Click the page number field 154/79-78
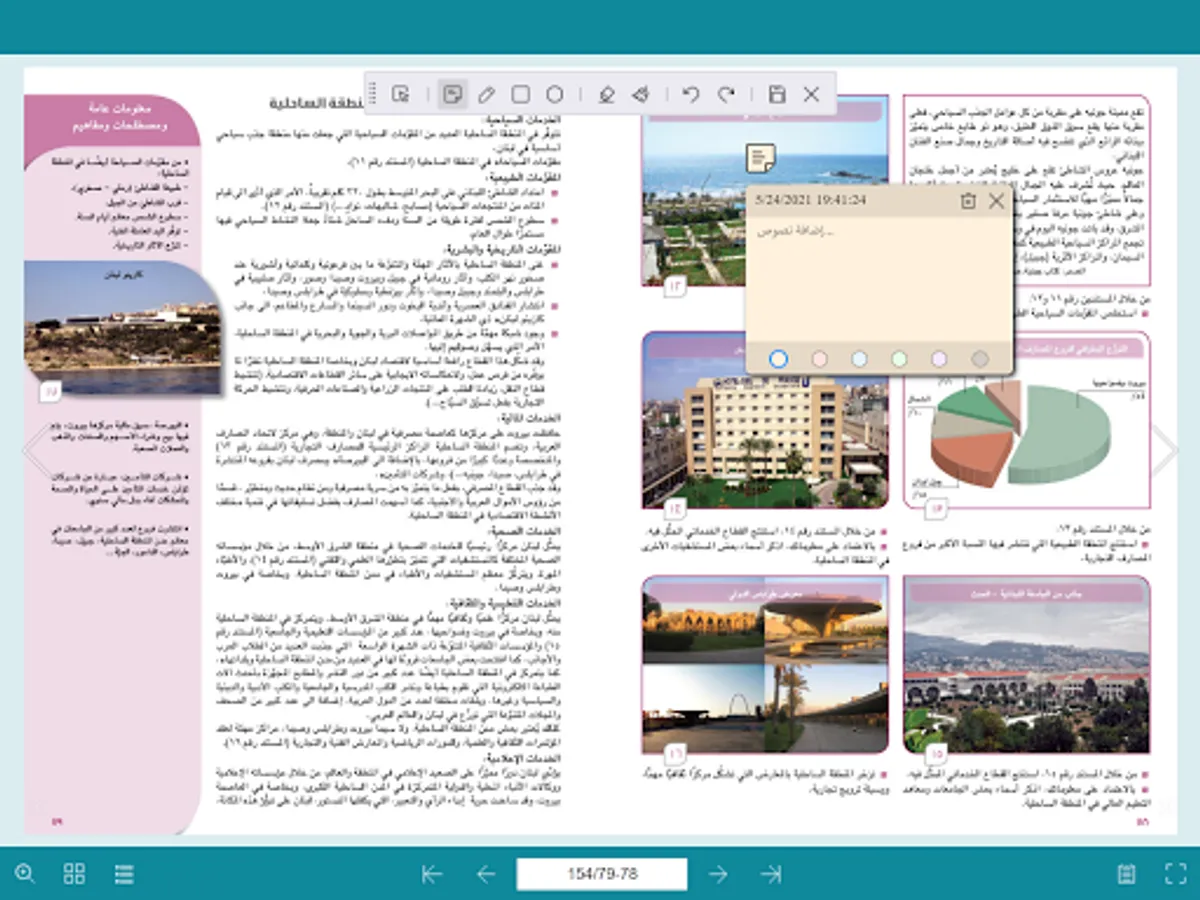The height and width of the screenshot is (900, 1200). [x=602, y=874]
